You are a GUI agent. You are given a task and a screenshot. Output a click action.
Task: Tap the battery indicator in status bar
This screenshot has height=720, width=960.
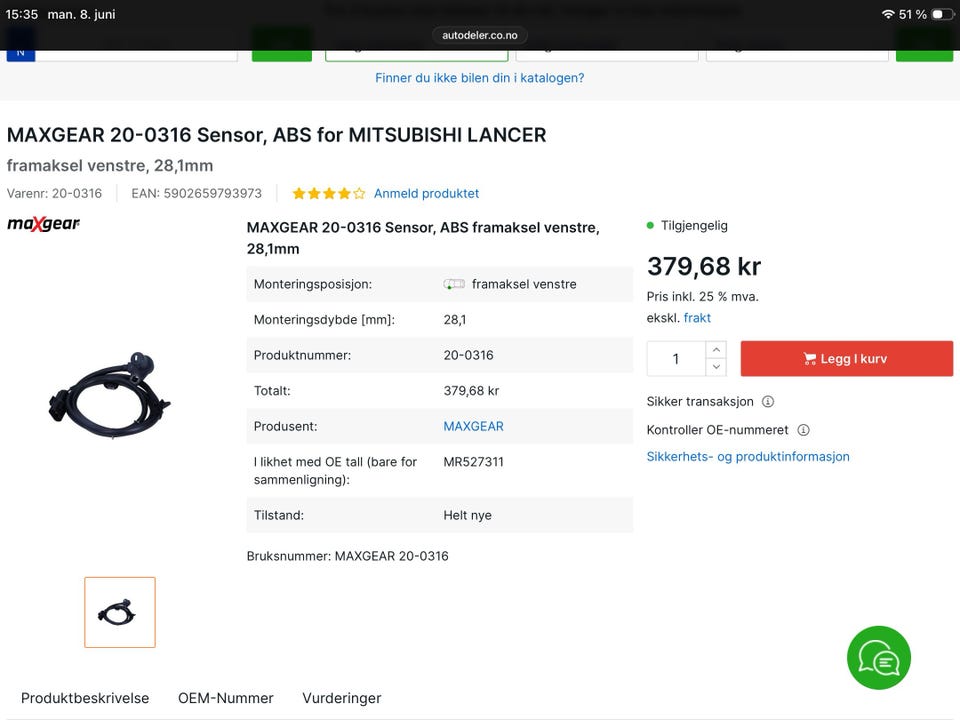[x=942, y=14]
